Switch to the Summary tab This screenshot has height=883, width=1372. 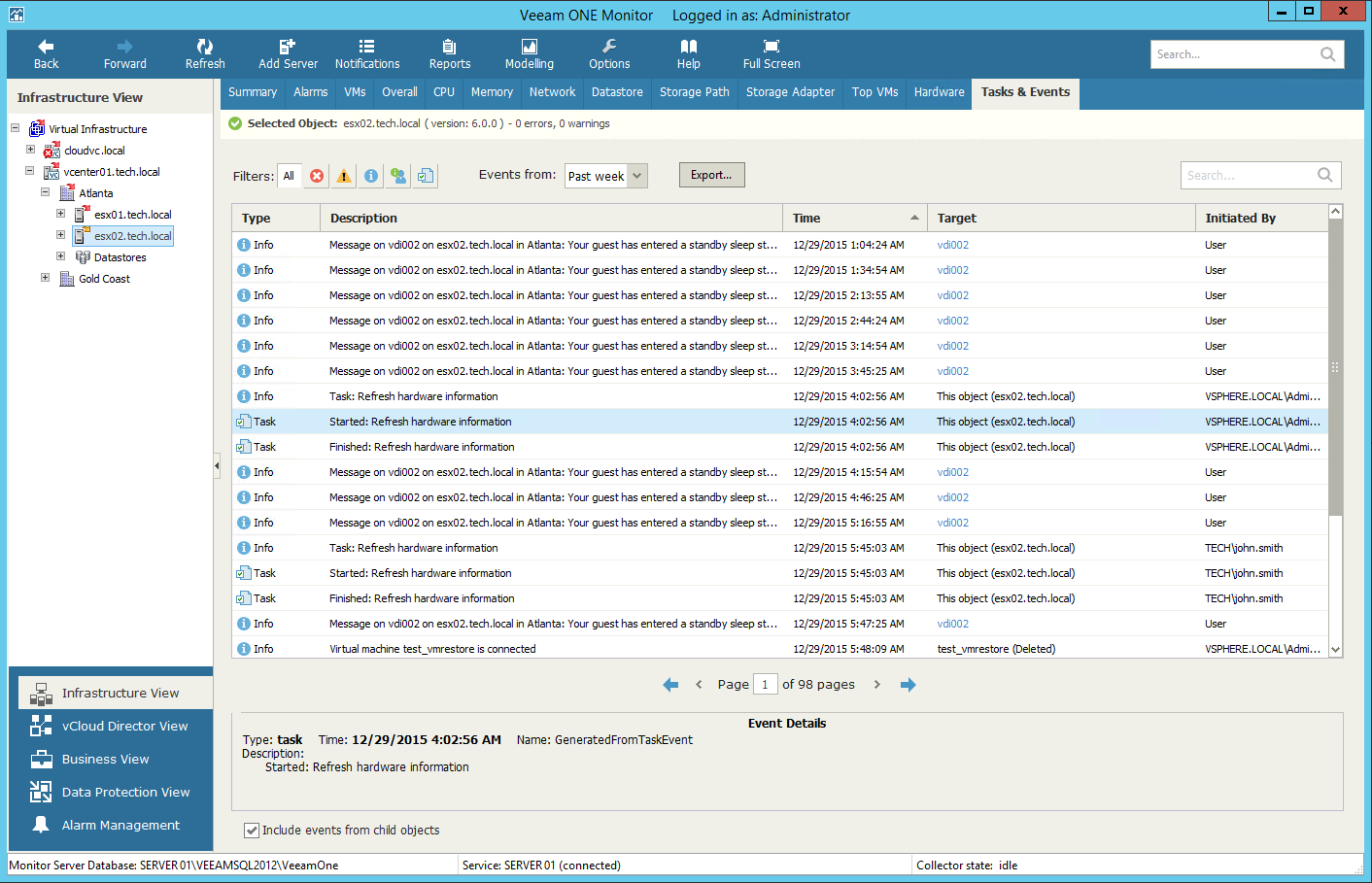(253, 92)
